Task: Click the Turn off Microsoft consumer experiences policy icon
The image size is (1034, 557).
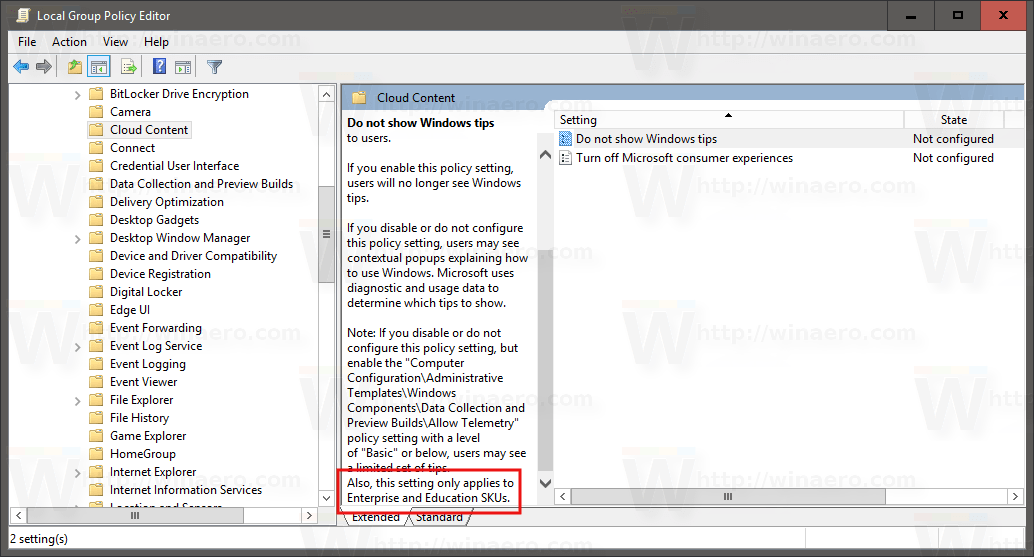Action: [565, 158]
